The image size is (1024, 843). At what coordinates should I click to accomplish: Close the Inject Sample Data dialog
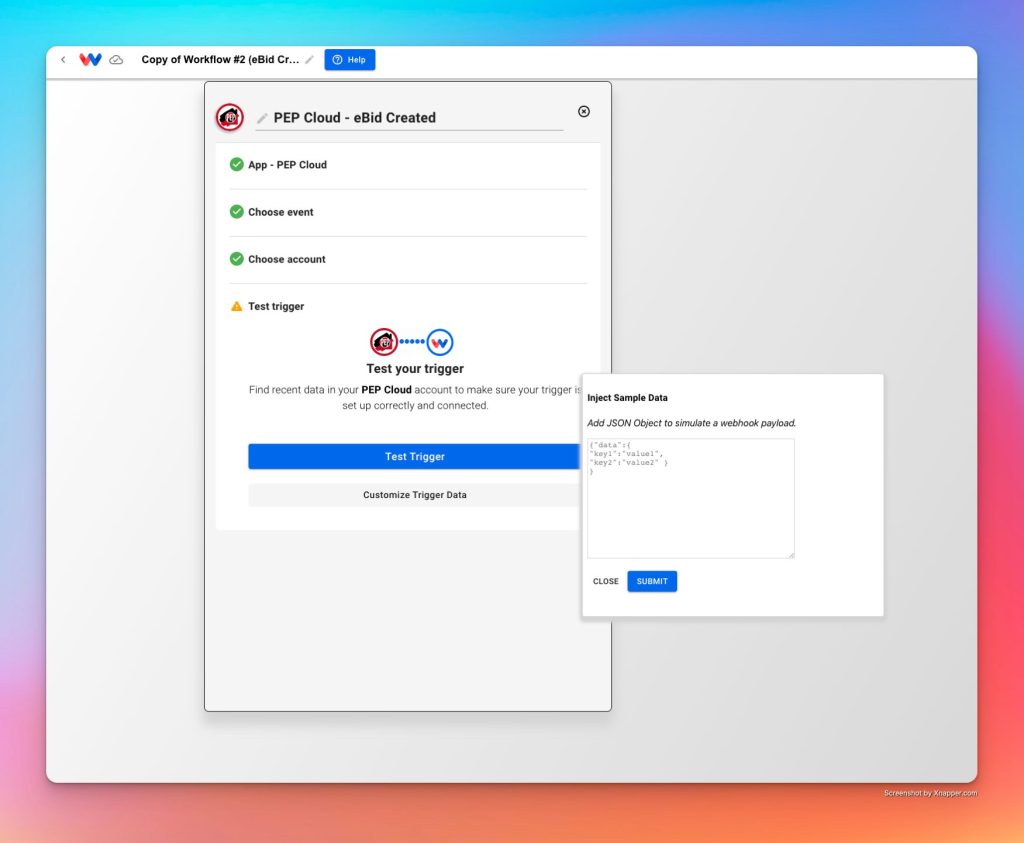(x=605, y=581)
